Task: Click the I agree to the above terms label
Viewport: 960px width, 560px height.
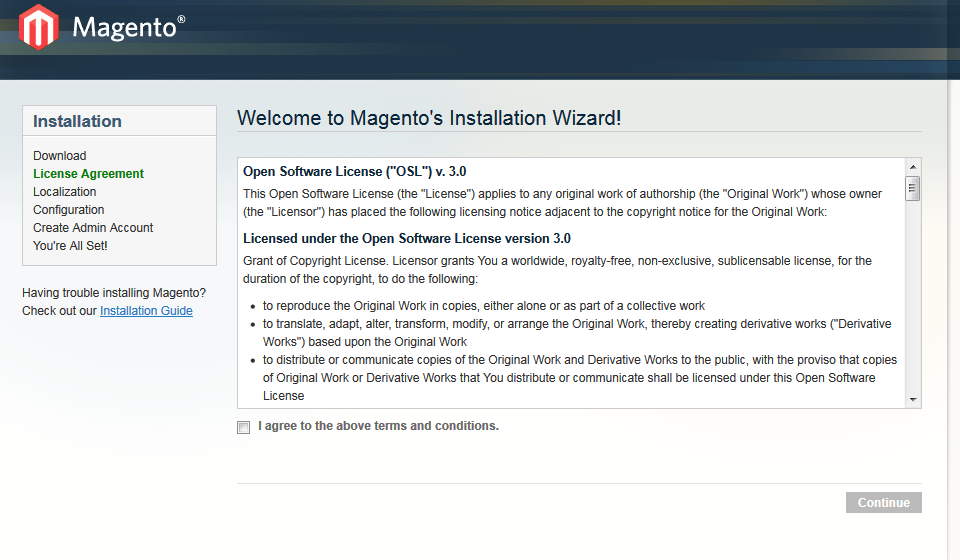Action: click(378, 426)
